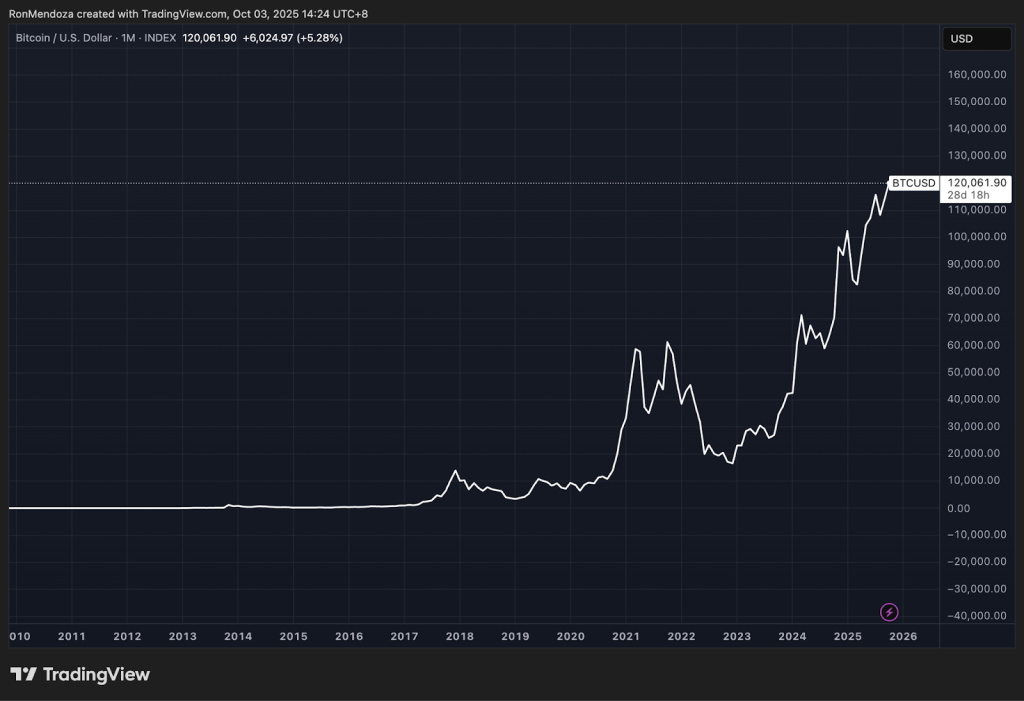Click the 2021 label on the time axis
Image resolution: width=1024 pixels, height=701 pixels.
(x=625, y=636)
